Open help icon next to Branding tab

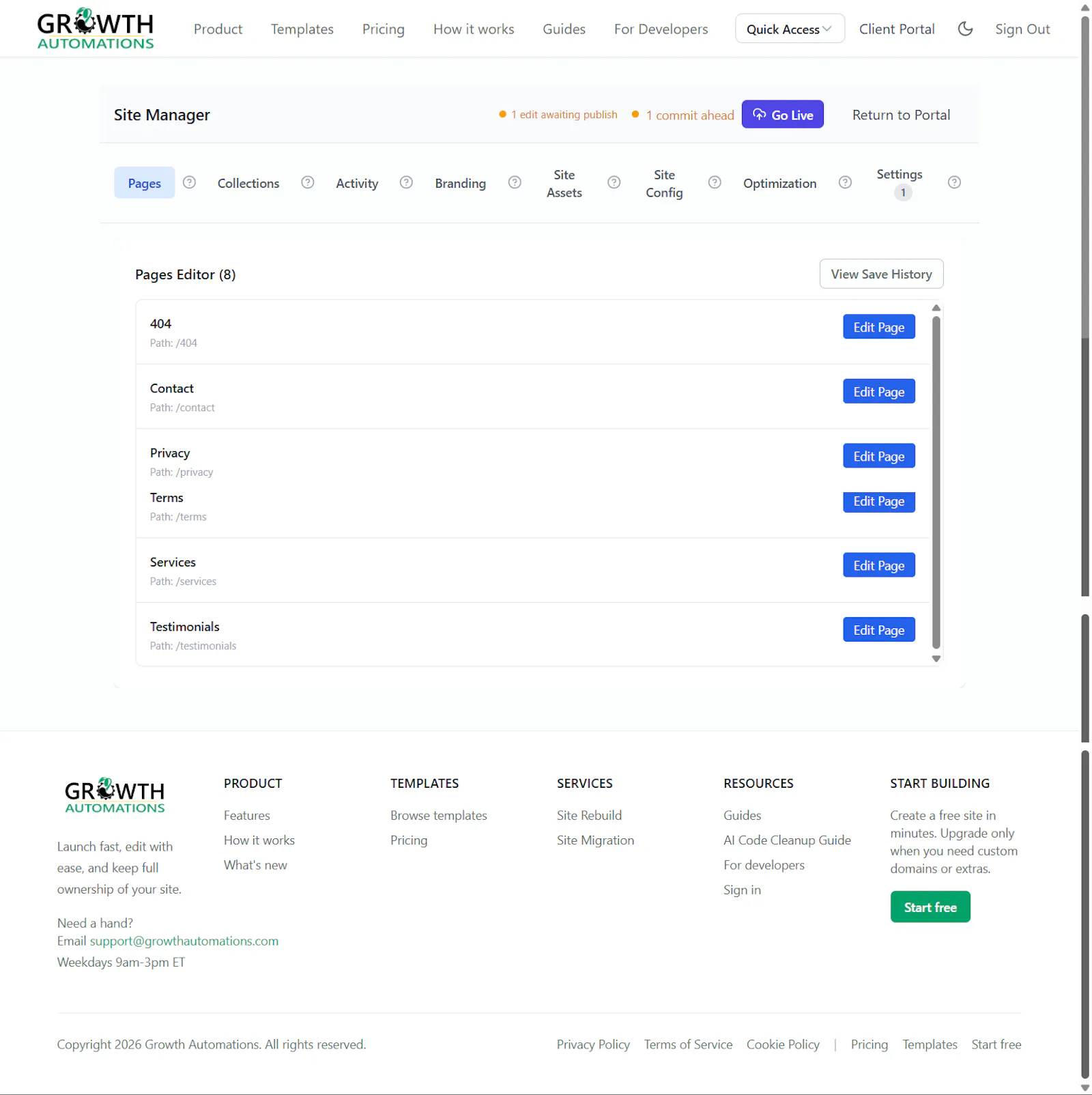coord(515,182)
